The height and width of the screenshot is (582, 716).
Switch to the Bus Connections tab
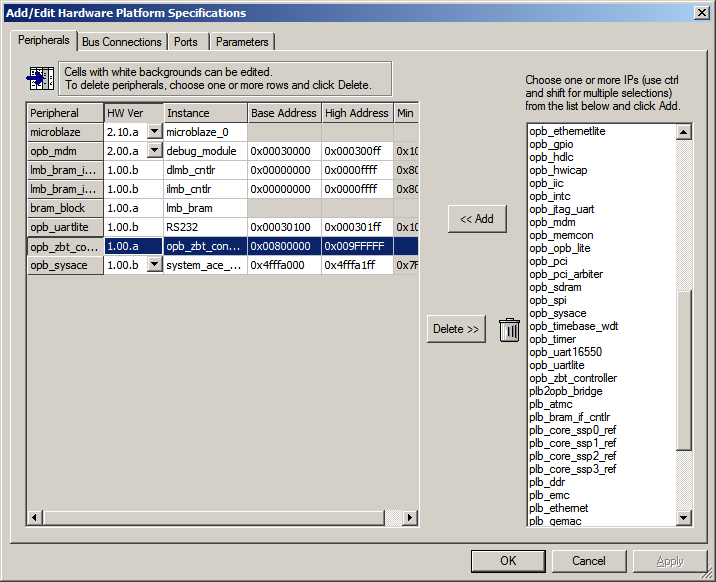(121, 42)
